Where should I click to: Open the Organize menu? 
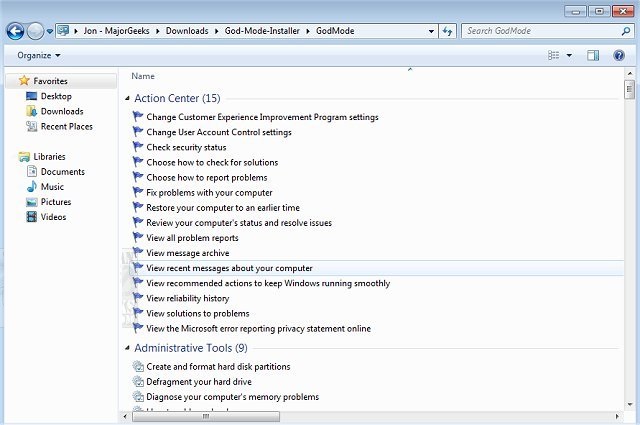click(x=38, y=56)
